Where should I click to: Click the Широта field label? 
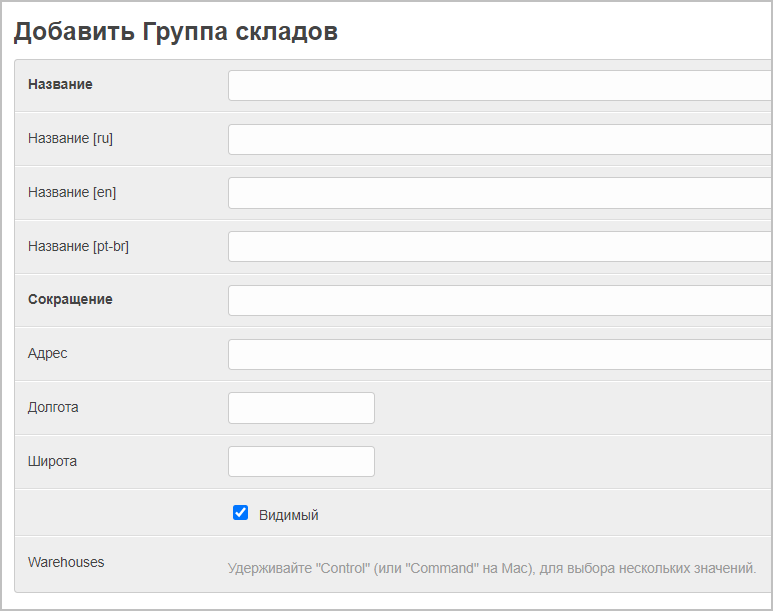pos(52,461)
